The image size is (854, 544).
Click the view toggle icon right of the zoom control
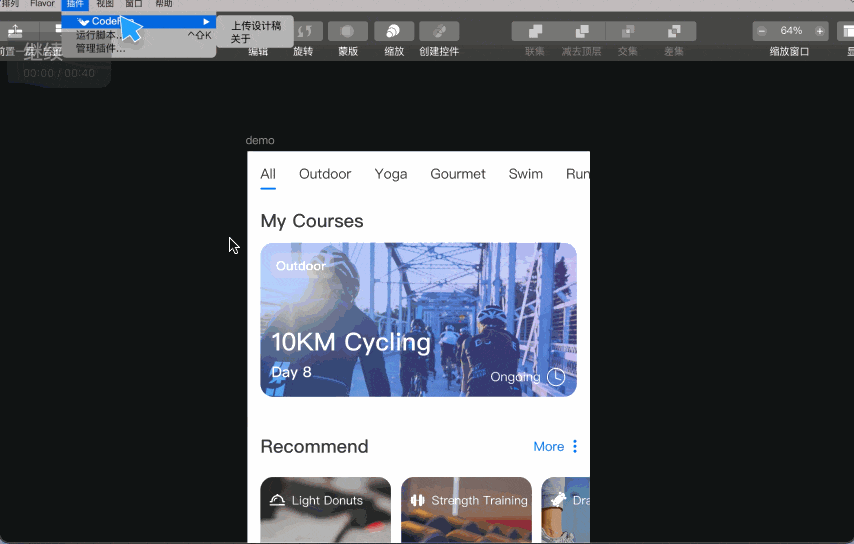click(x=846, y=31)
